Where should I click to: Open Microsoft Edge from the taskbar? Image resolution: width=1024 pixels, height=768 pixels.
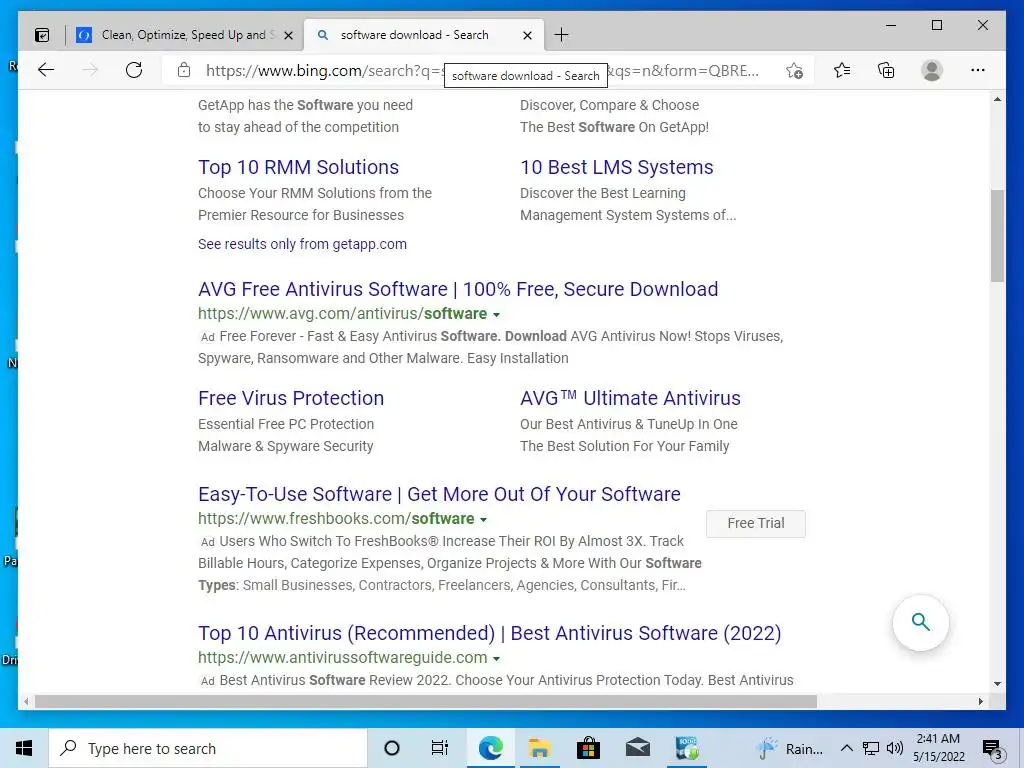point(490,748)
